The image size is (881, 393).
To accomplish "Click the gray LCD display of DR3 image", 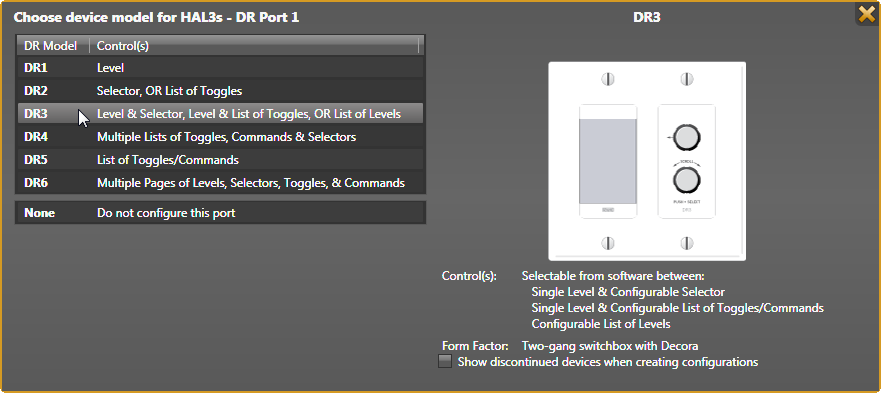I will (608, 161).
